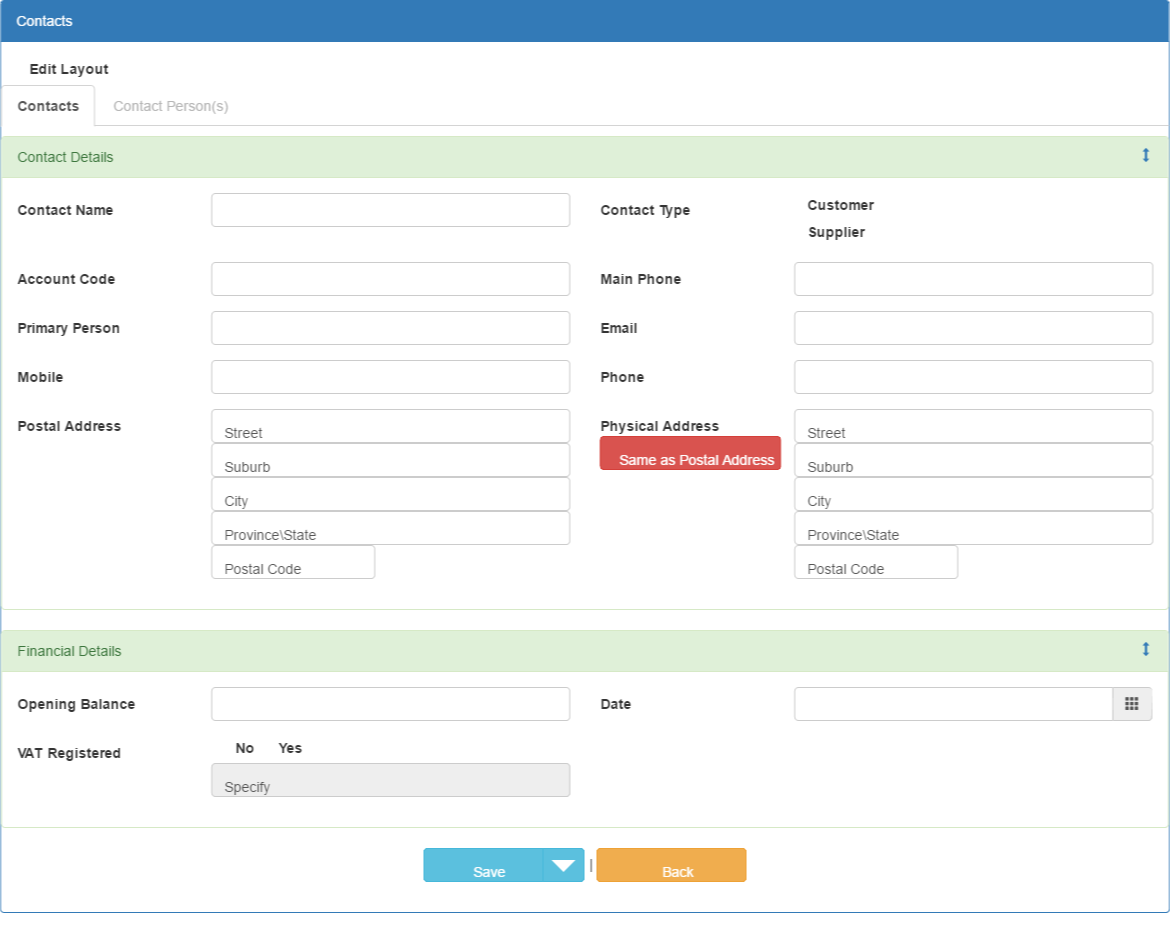
Task: Click Physical Address Postal Code field
Action: click(876, 562)
